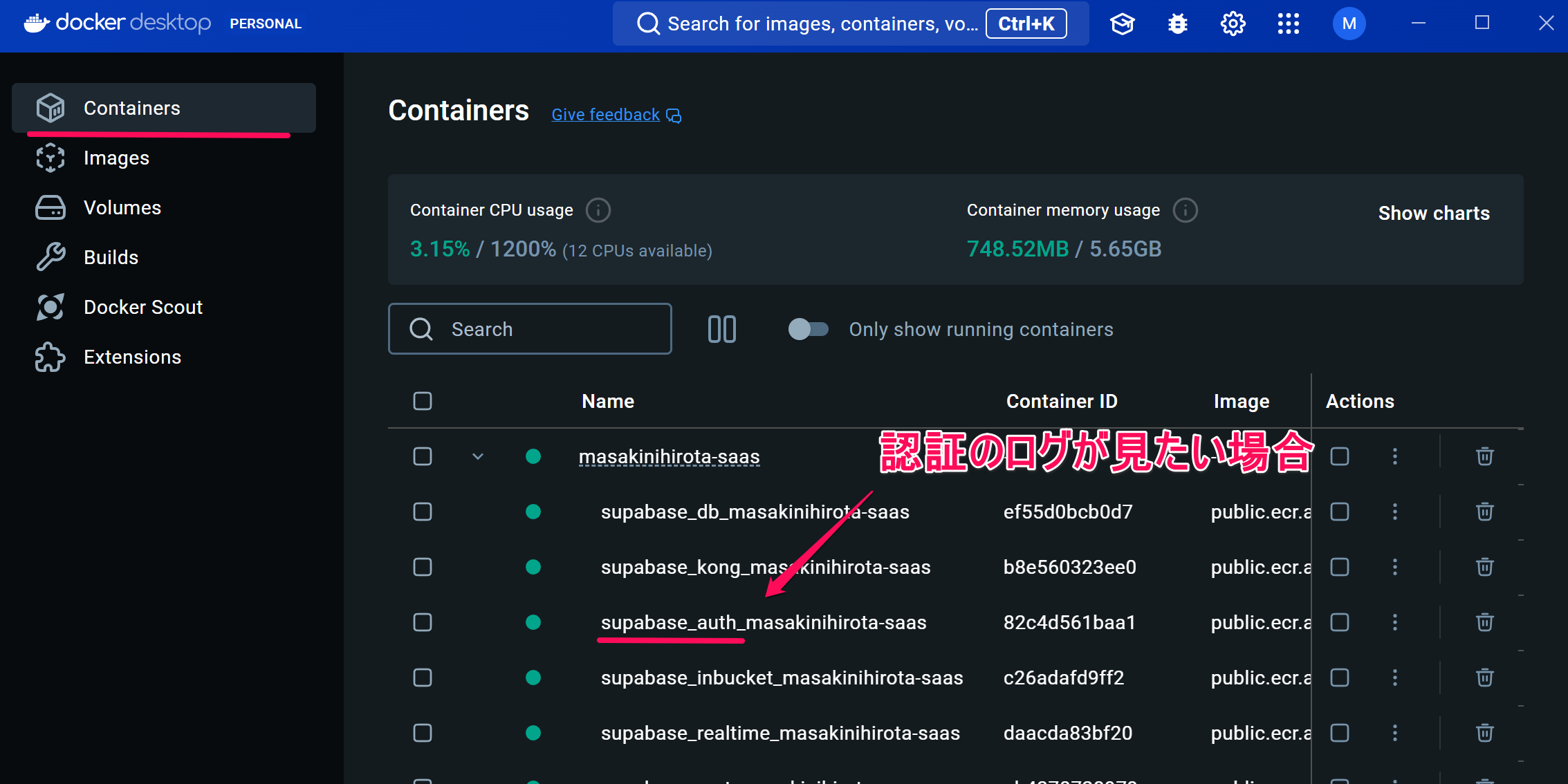The image size is (1568, 784).
Task: Click the Give feedback link
Action: pos(605,114)
